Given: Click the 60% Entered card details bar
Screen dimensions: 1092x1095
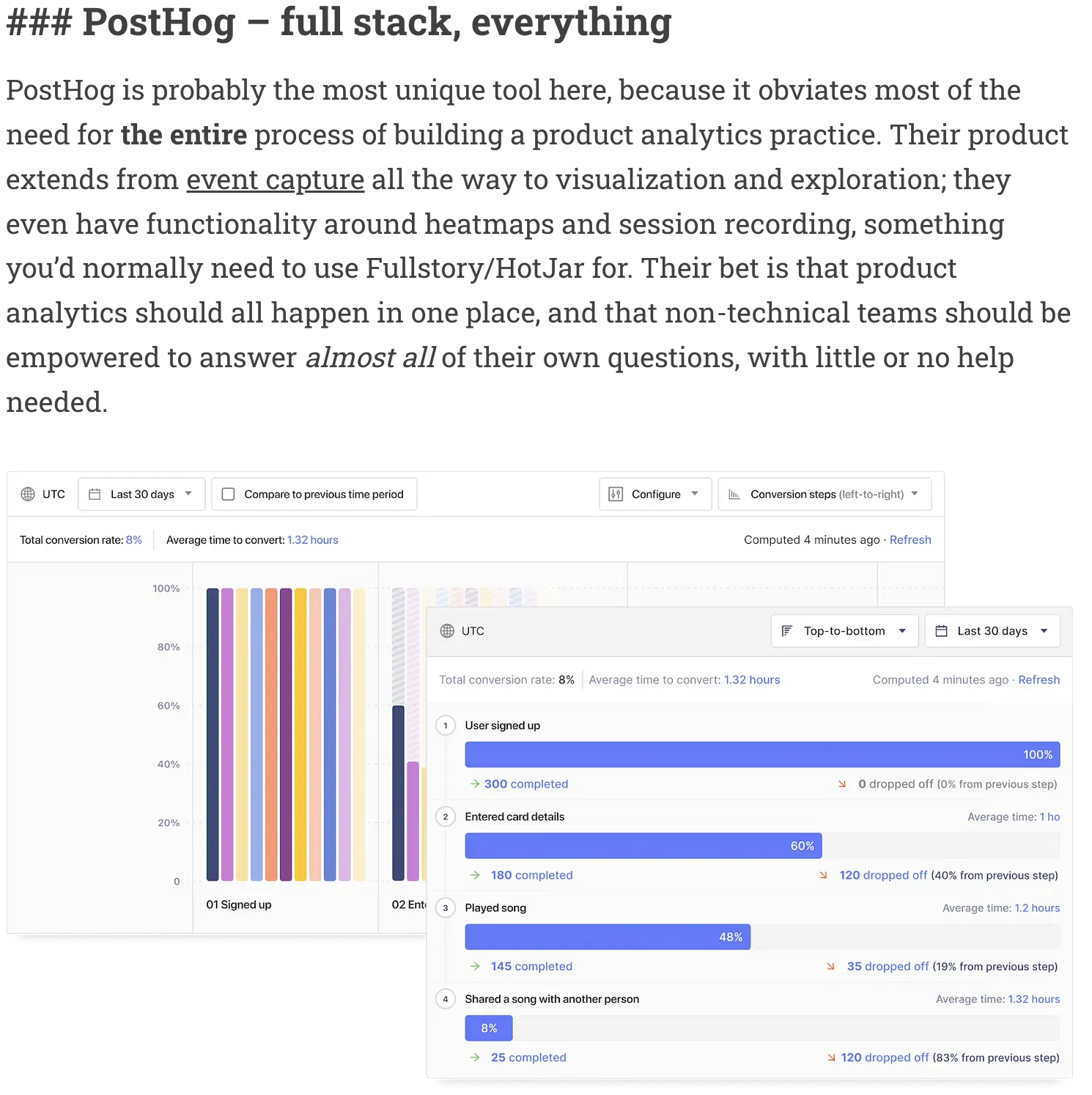Looking at the screenshot, I should pyautogui.click(x=643, y=846).
